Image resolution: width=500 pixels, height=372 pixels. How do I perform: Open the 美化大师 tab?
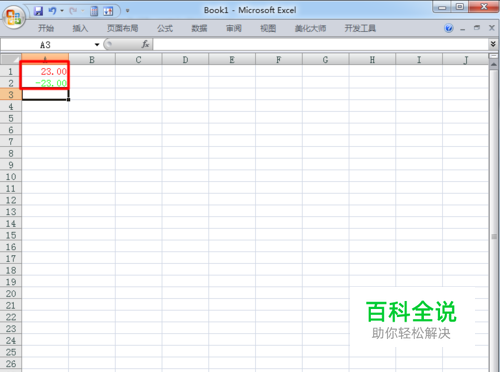[x=310, y=28]
